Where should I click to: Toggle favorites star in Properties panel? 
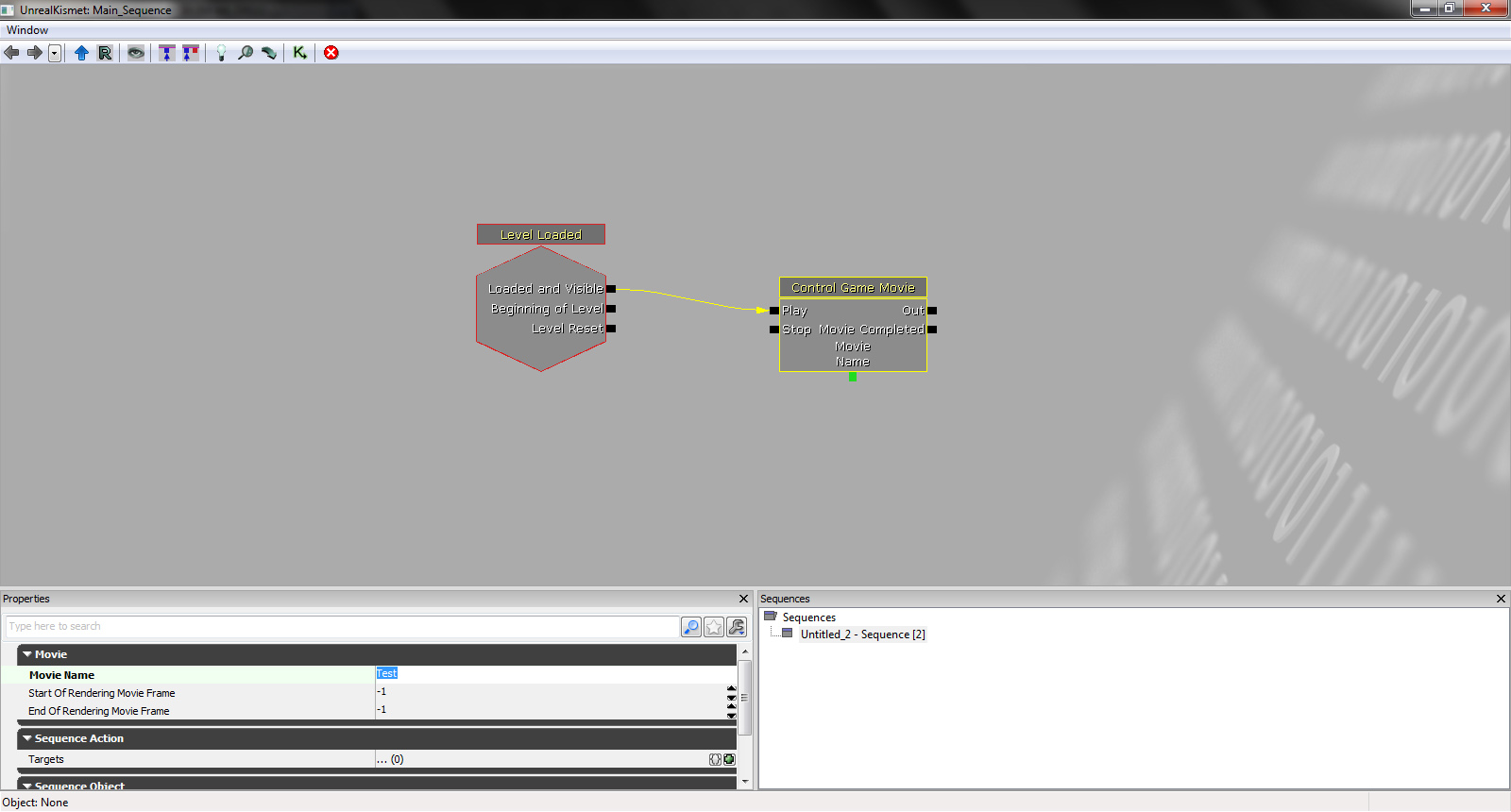[x=714, y=627]
